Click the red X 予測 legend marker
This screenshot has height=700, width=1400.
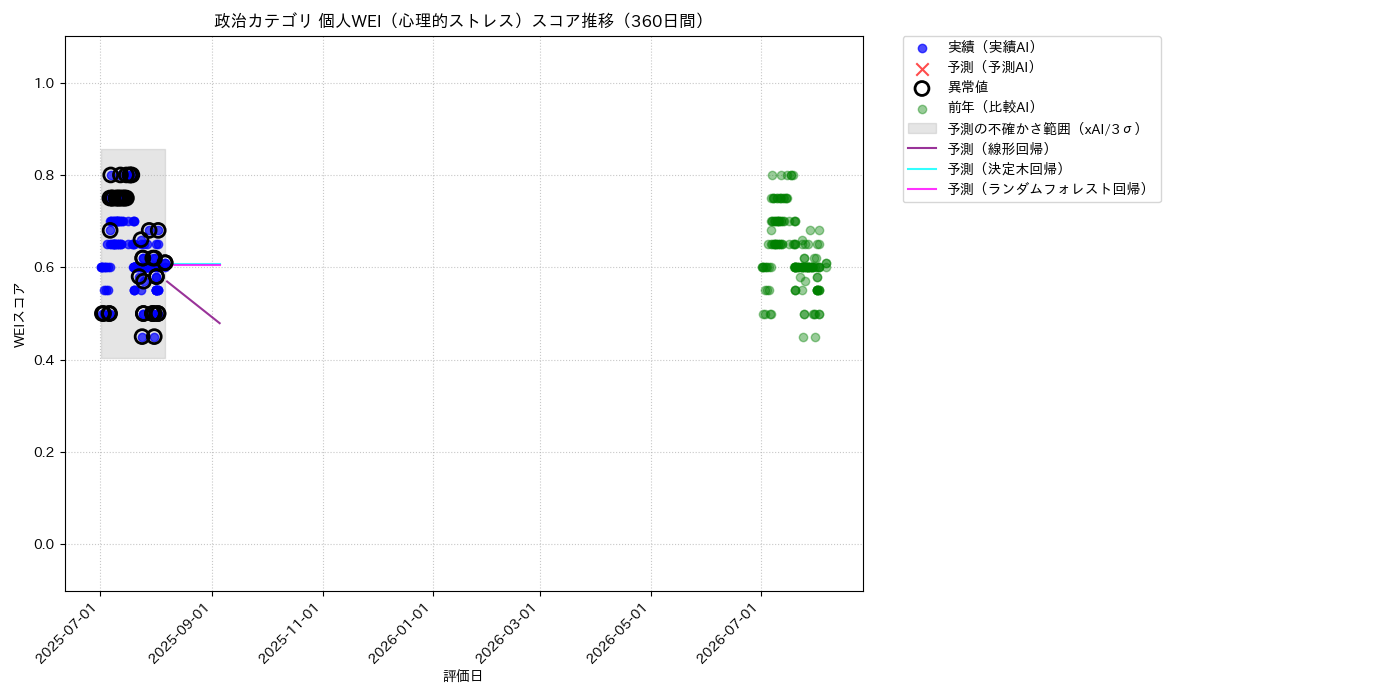click(x=922, y=68)
